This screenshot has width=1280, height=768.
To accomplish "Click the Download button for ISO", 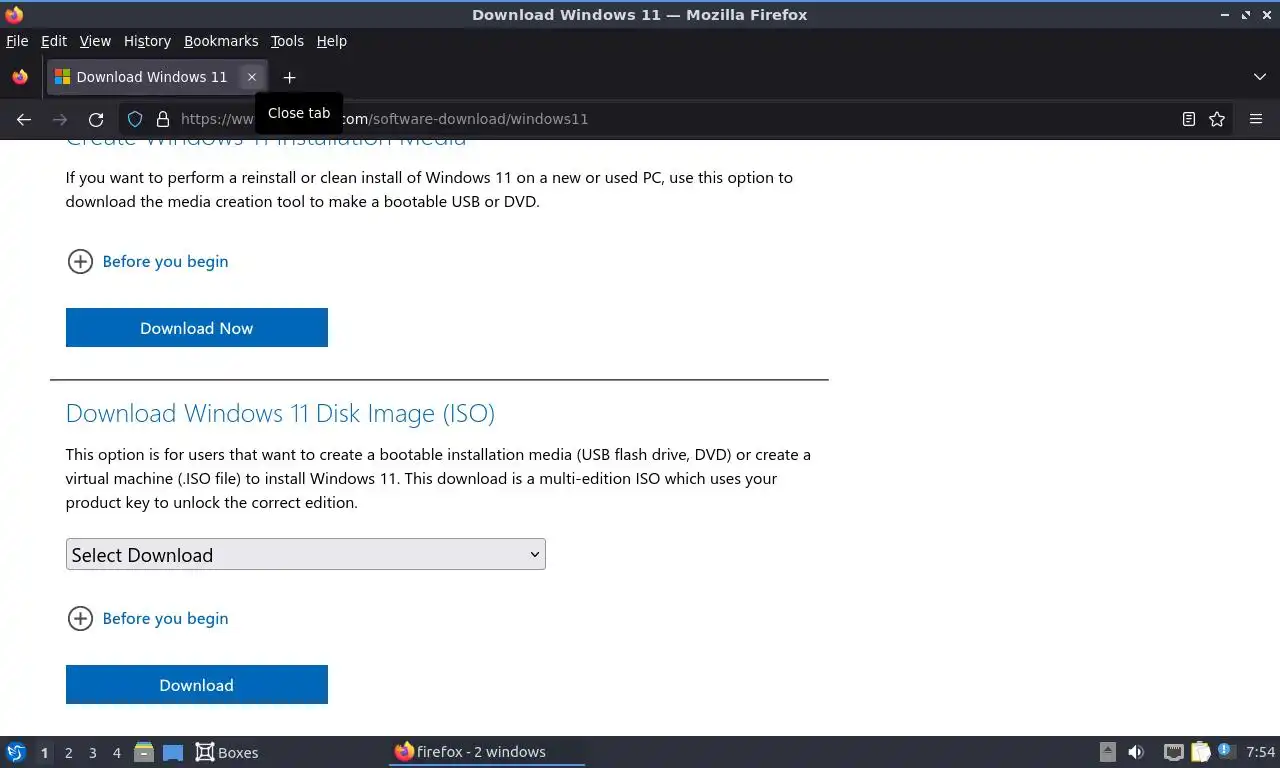I will [x=197, y=685].
